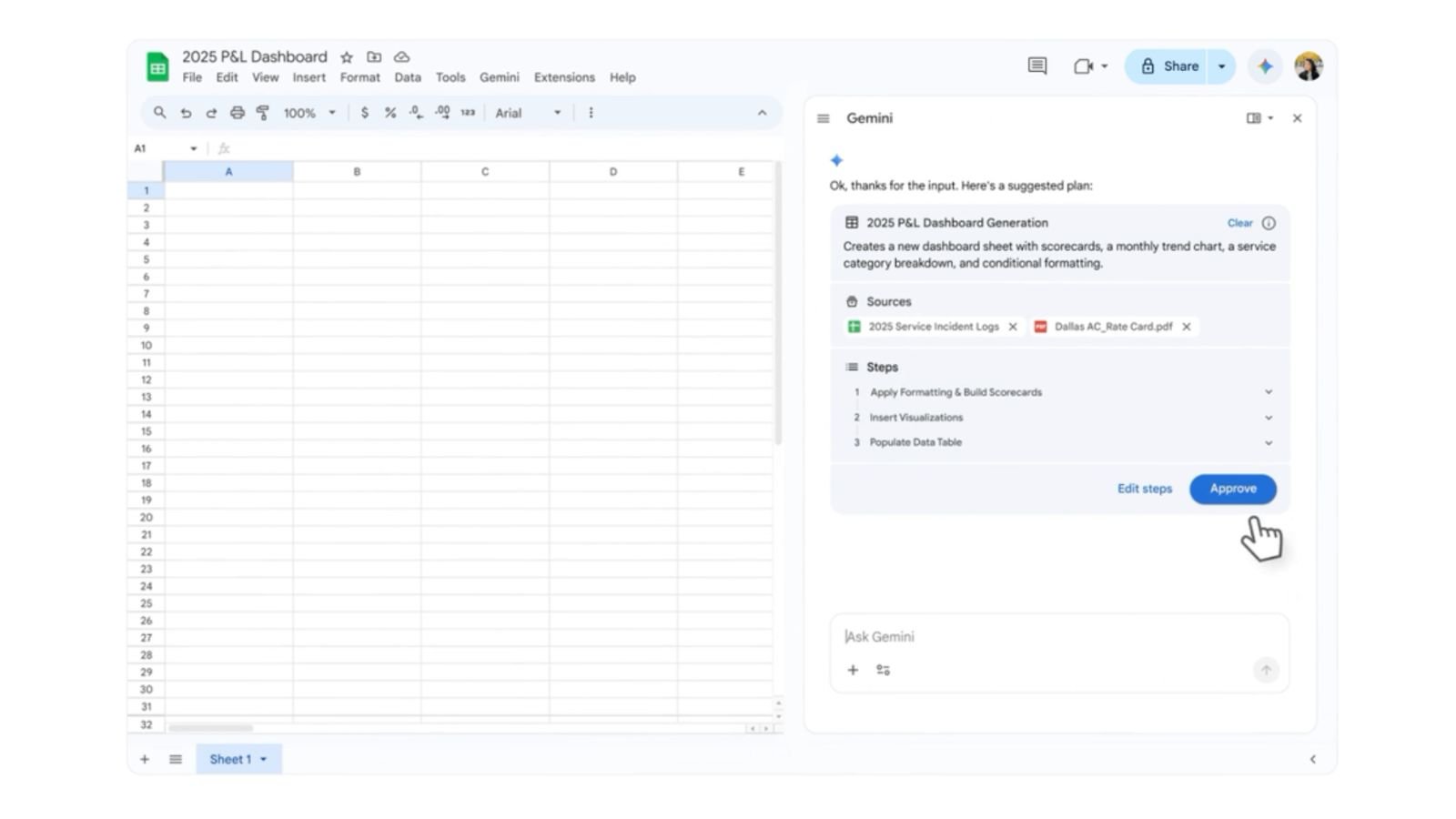Viewport: 1456px width, 819px height.
Task: Open the Data menu
Action: [408, 77]
